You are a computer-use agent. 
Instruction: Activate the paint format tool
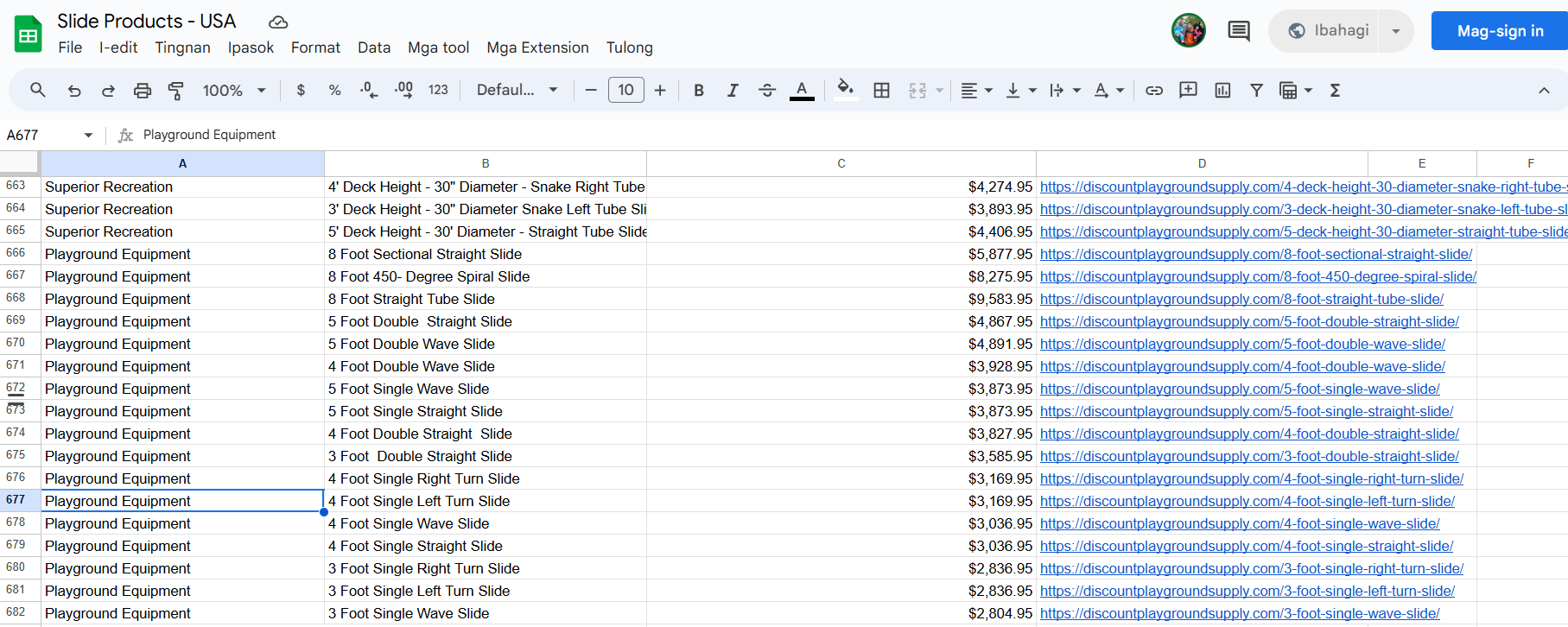(x=176, y=90)
